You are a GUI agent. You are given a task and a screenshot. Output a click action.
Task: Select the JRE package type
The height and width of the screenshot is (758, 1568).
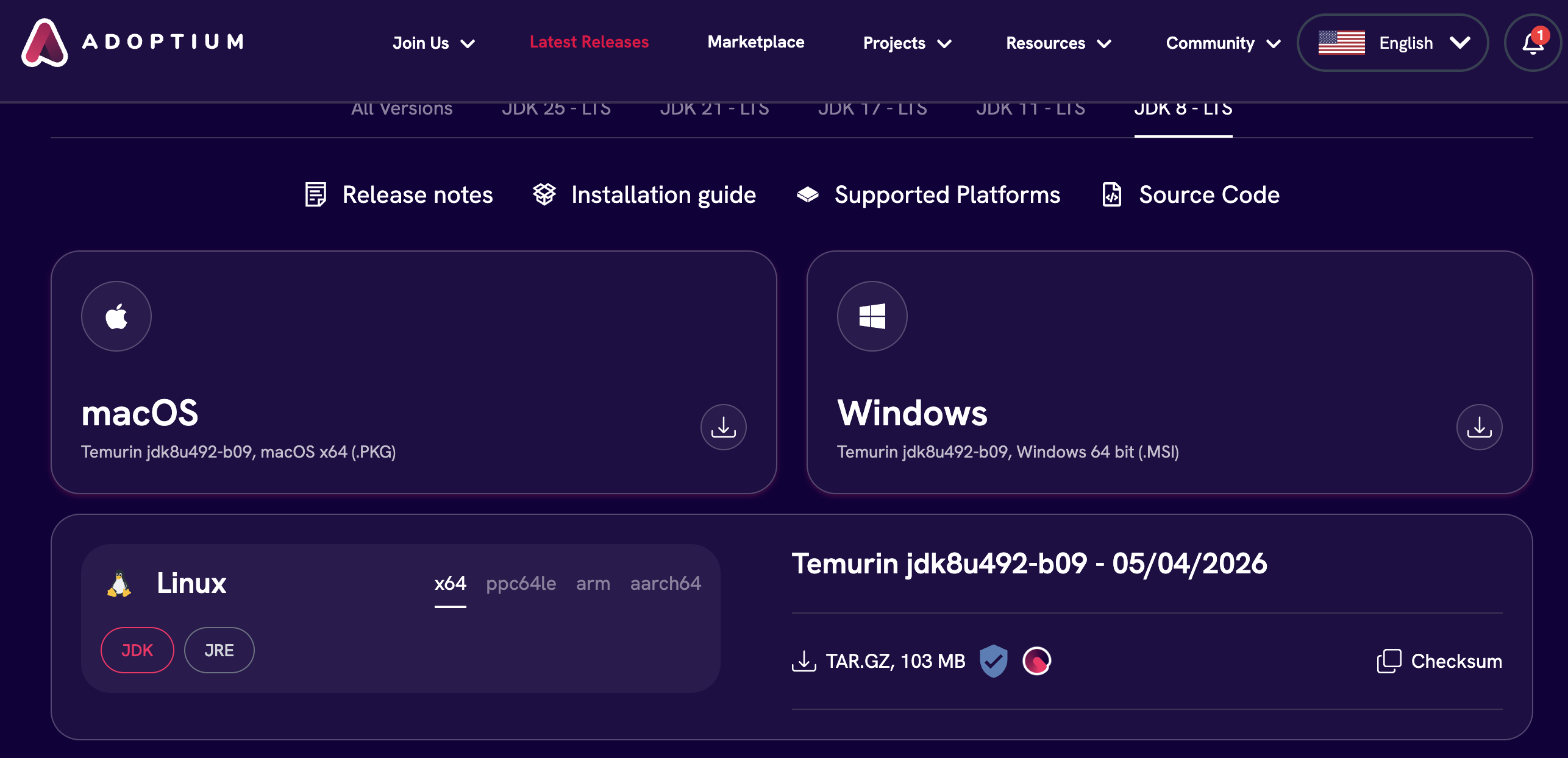tap(219, 650)
